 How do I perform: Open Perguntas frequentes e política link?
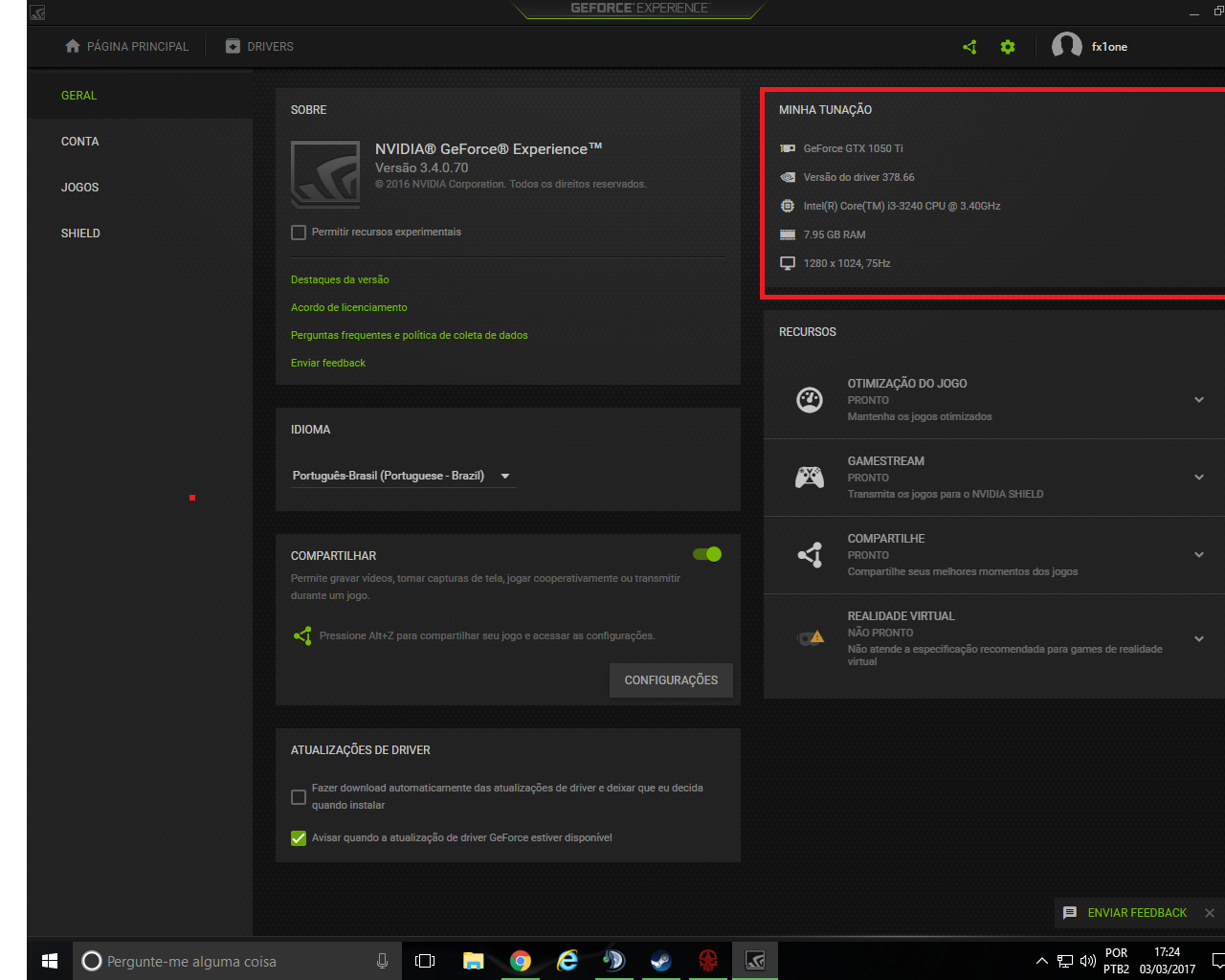[x=410, y=335]
